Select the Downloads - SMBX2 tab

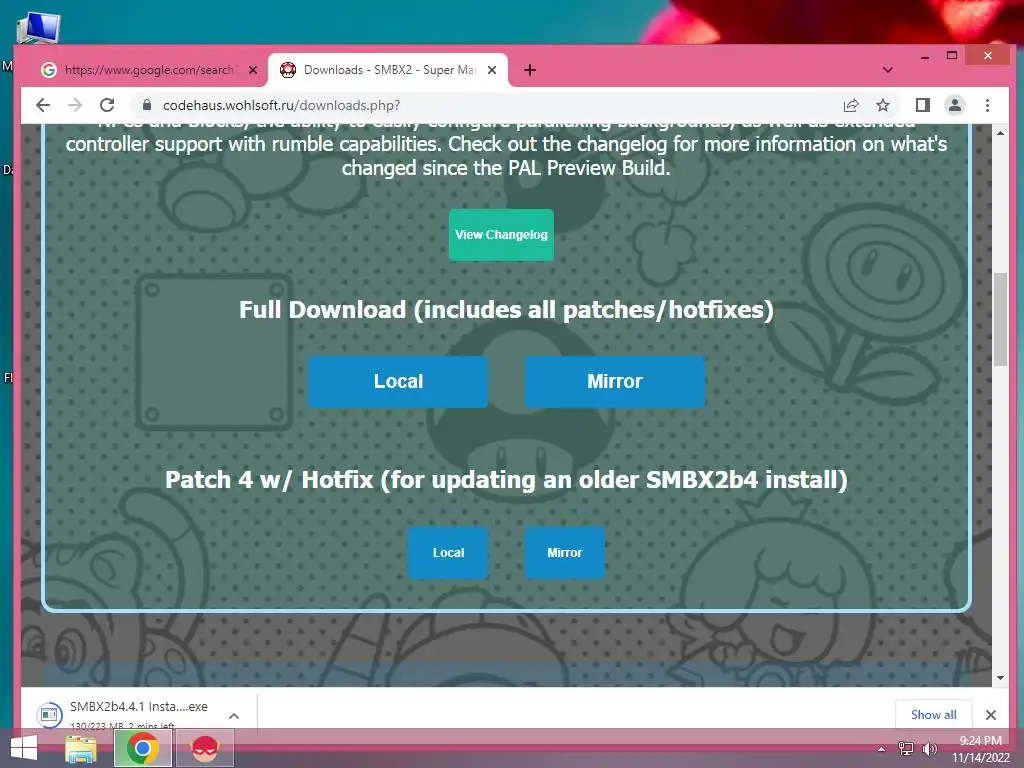[388, 70]
